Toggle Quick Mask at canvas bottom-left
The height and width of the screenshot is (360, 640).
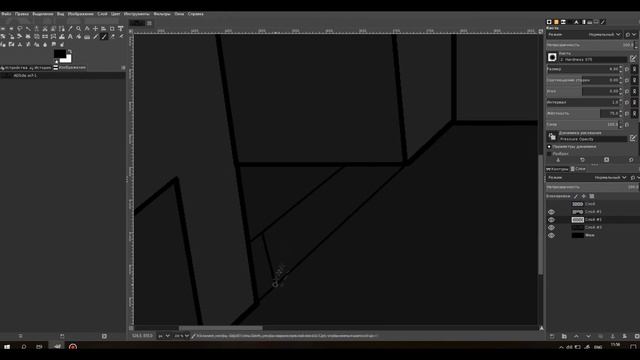click(x=131, y=328)
